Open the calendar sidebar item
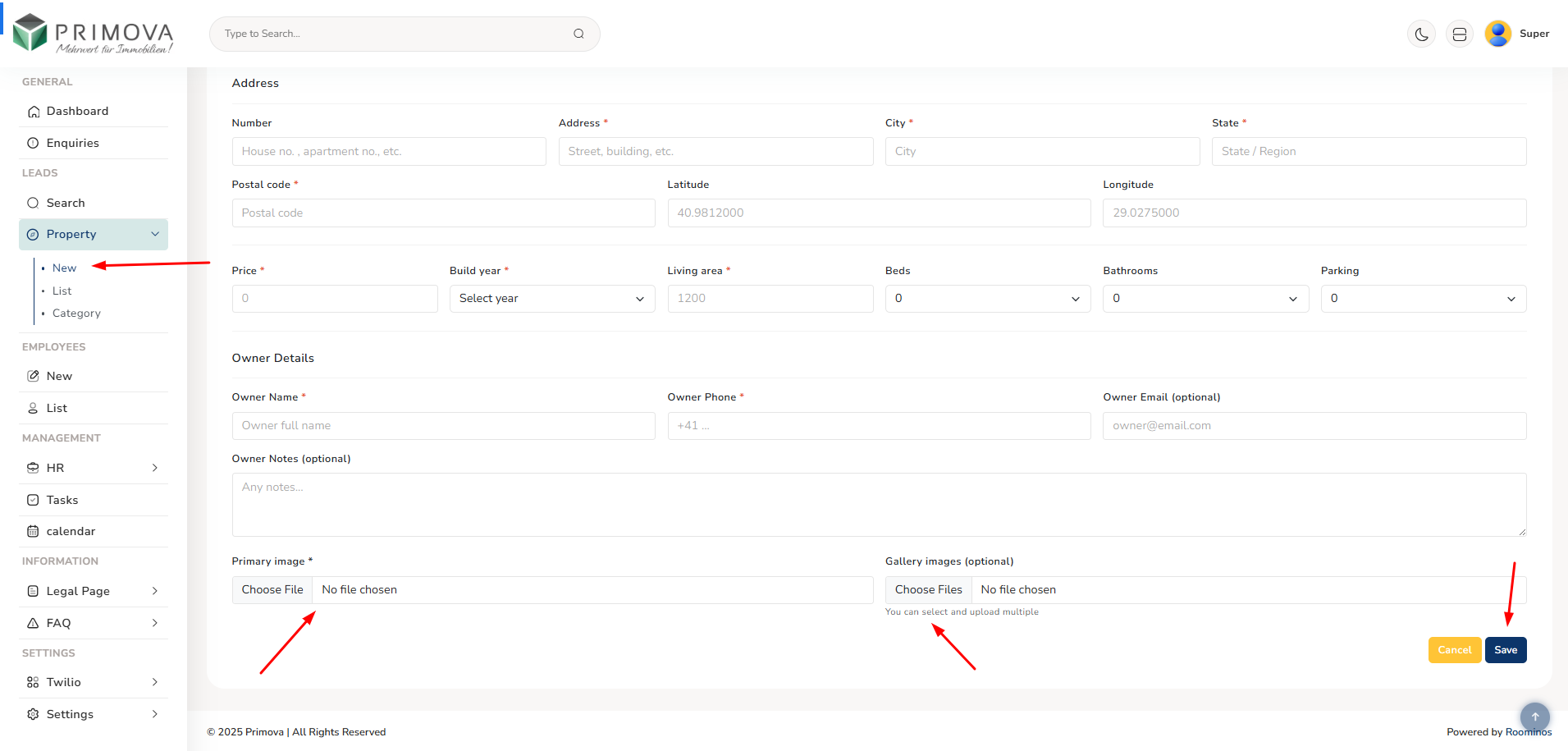Viewport: 1568px width, 751px height. [x=71, y=532]
